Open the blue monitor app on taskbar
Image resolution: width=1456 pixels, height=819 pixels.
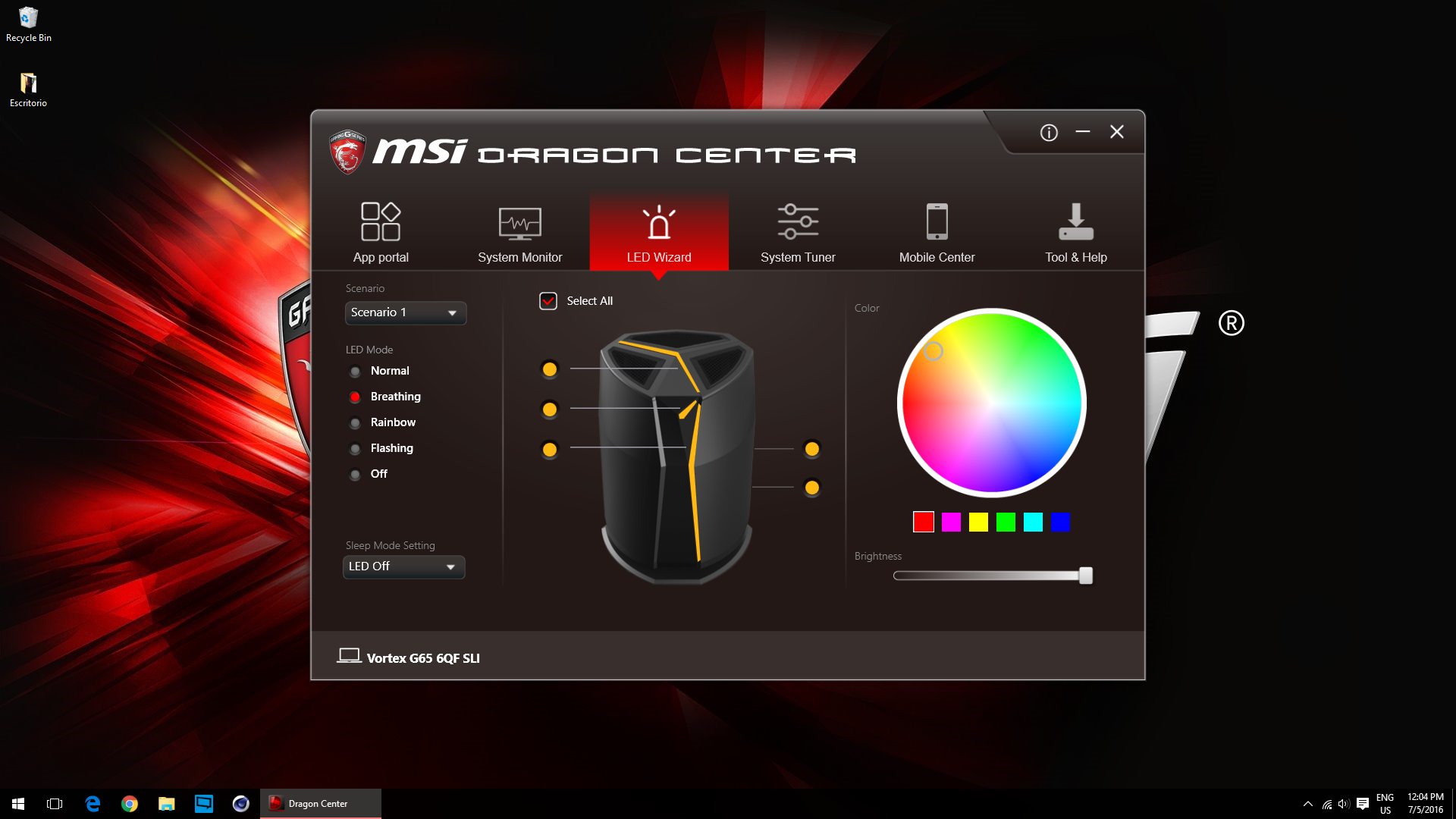(x=204, y=804)
